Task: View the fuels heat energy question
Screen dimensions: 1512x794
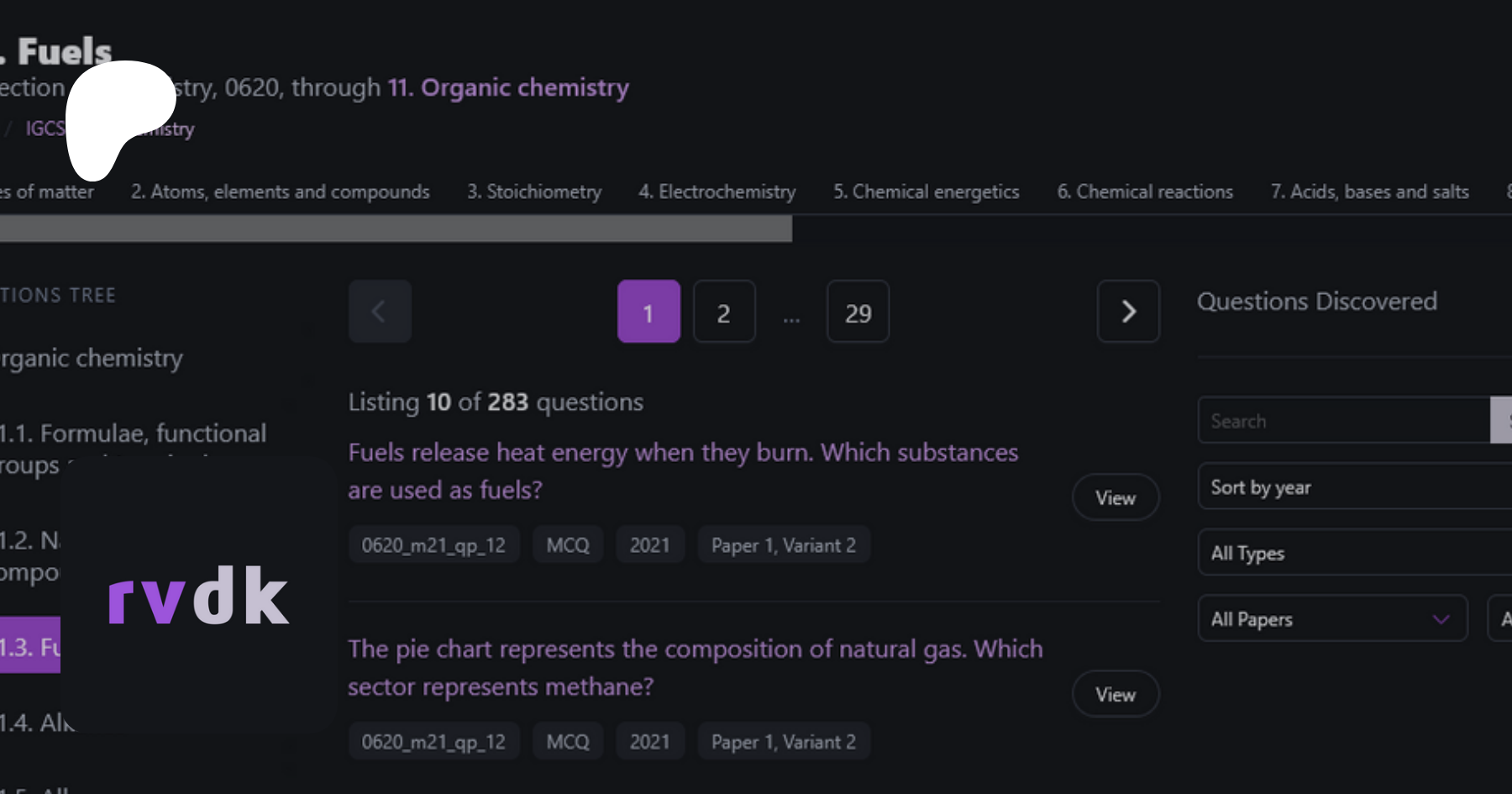Action: pos(1115,498)
